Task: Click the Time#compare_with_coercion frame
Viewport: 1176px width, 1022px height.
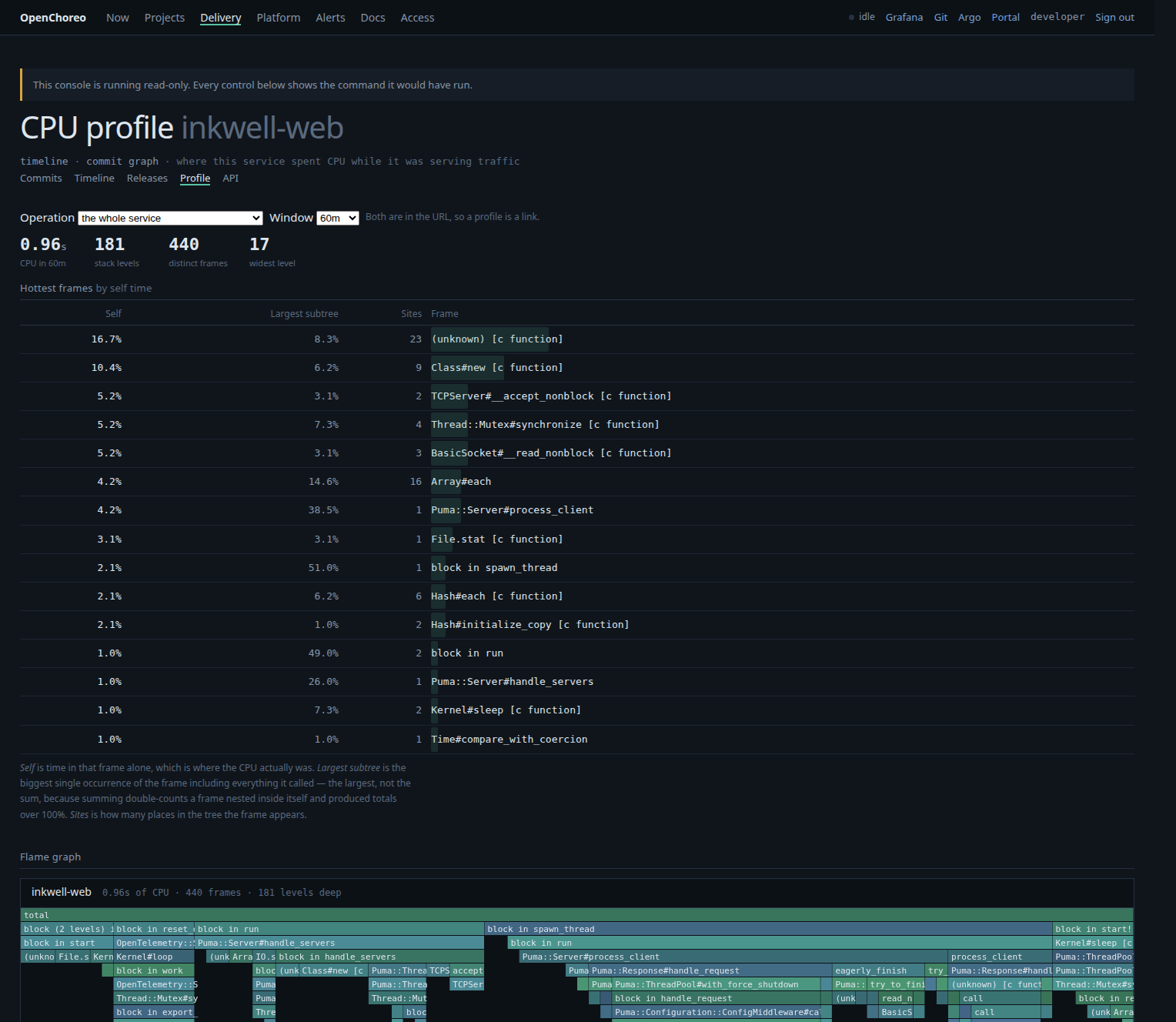Action: (x=509, y=740)
